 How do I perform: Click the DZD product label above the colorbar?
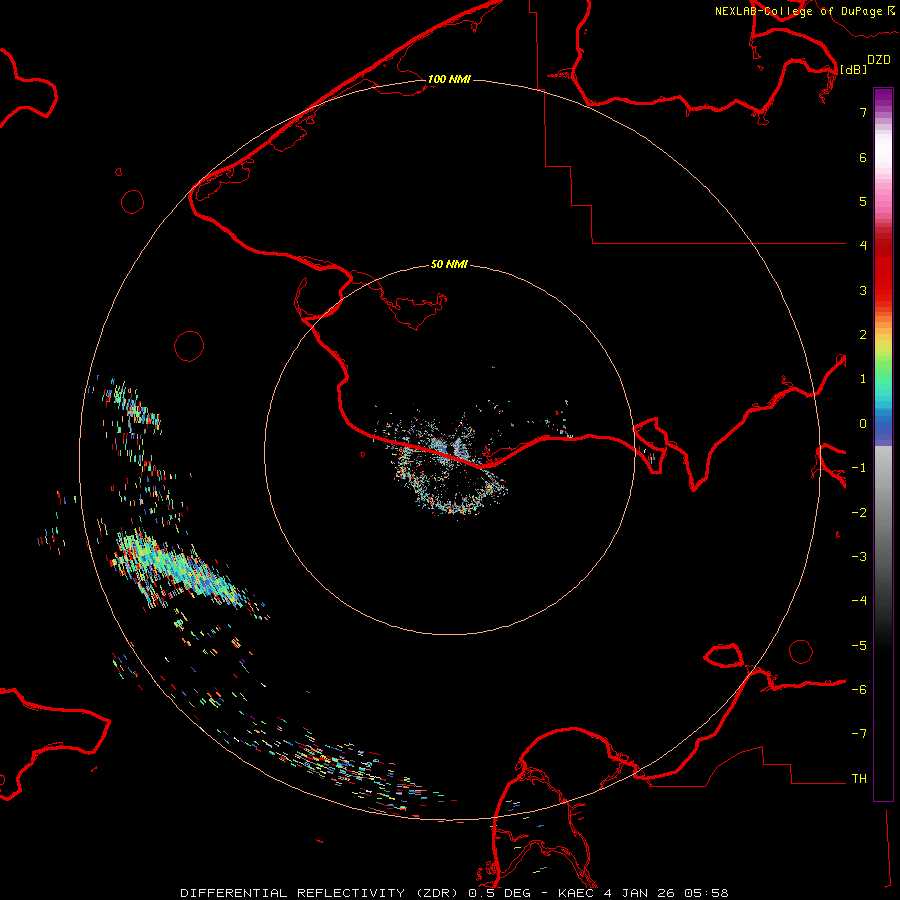(x=879, y=60)
